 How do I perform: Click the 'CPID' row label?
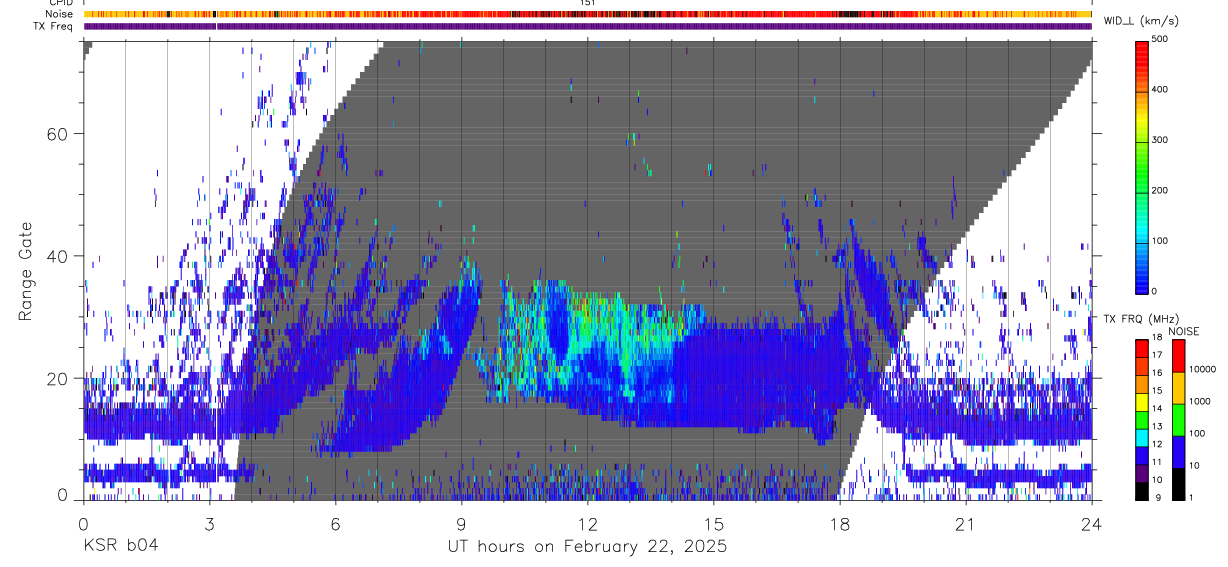[60, 3]
